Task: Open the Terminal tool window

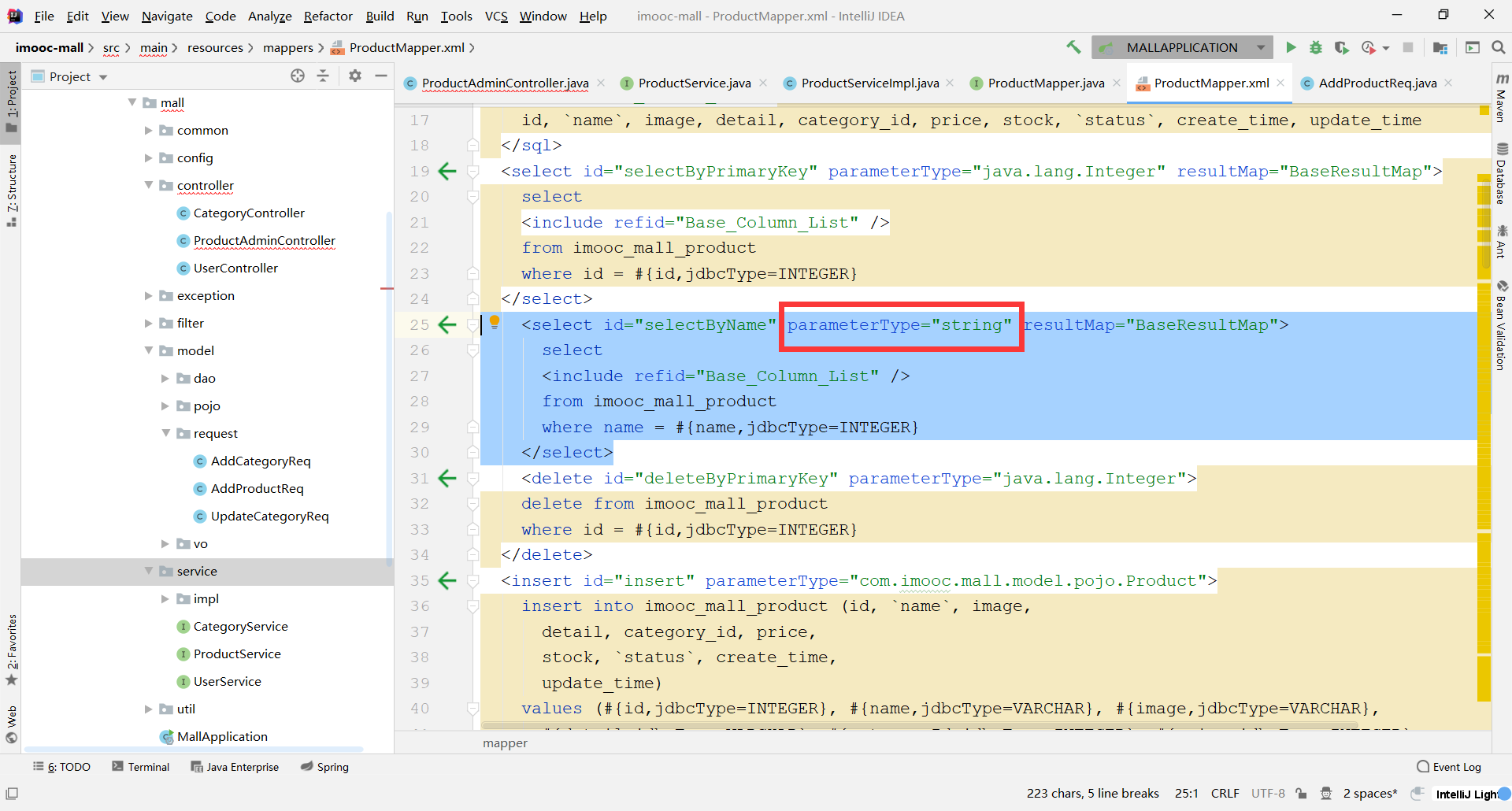Action: click(141, 767)
